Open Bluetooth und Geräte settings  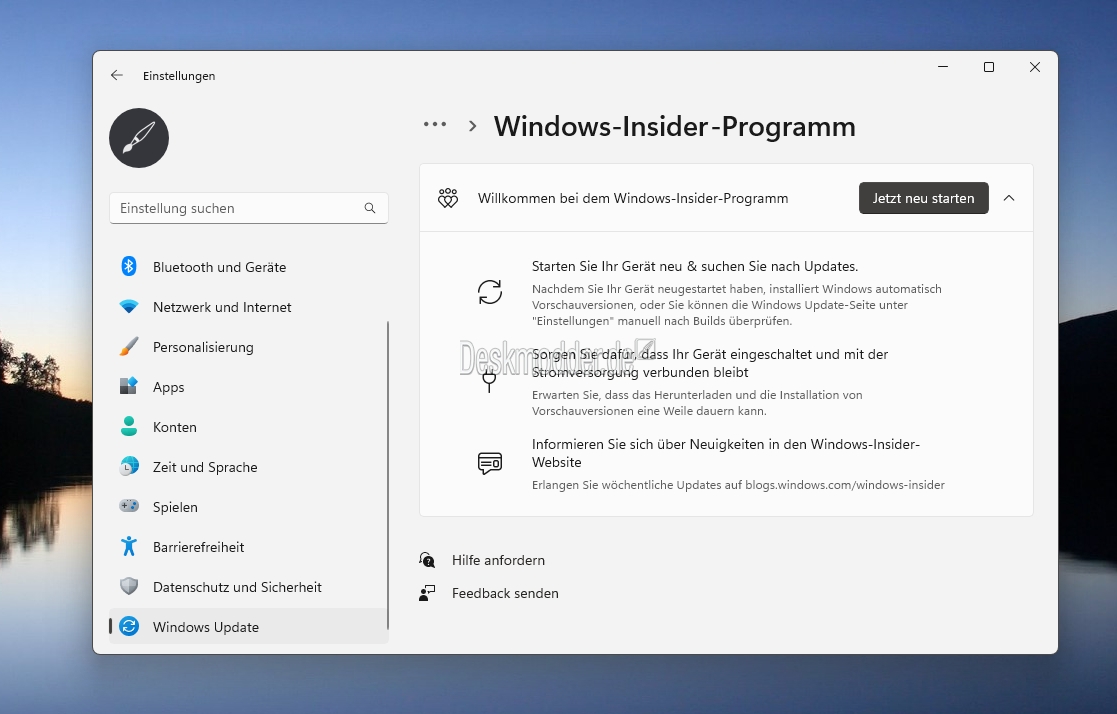249,267
